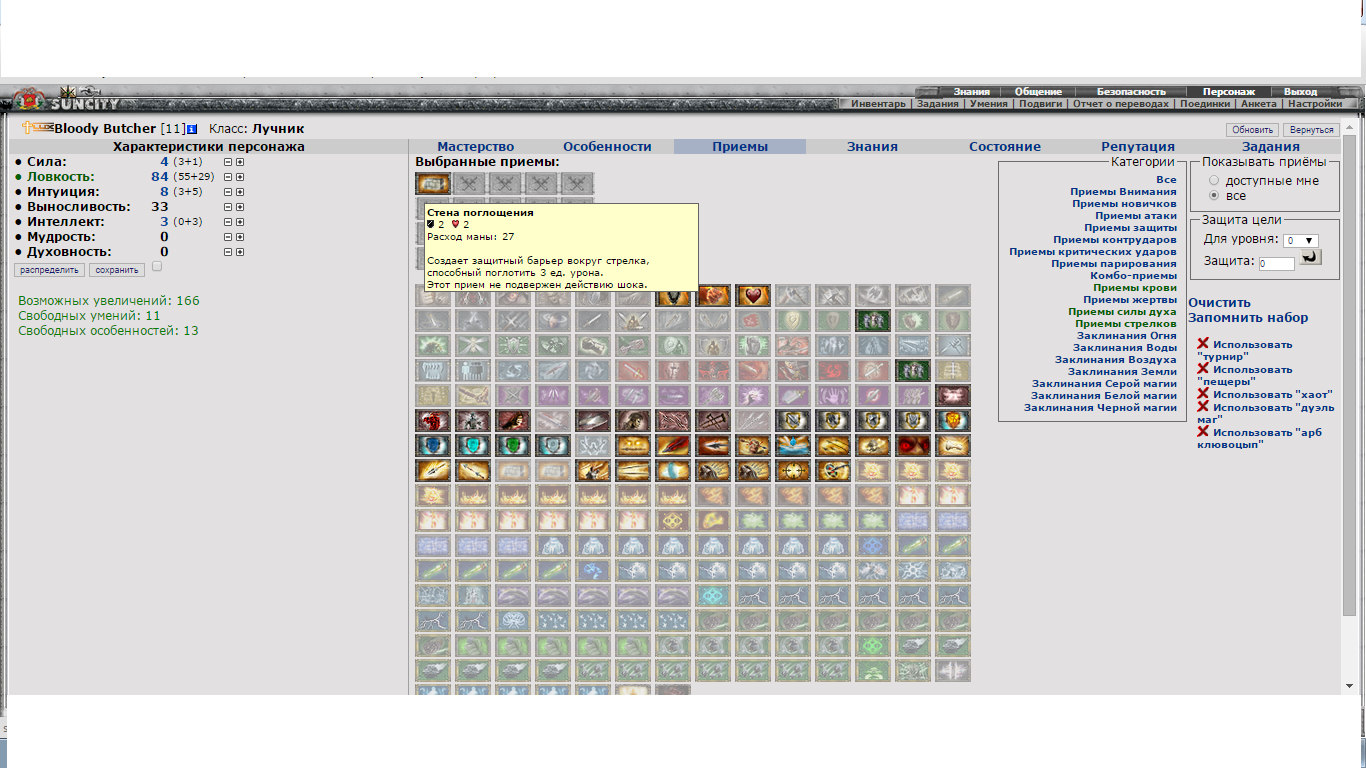Pick the flaming fist technique icon
Image resolution: width=1366 pixels, height=768 pixels.
[713, 295]
